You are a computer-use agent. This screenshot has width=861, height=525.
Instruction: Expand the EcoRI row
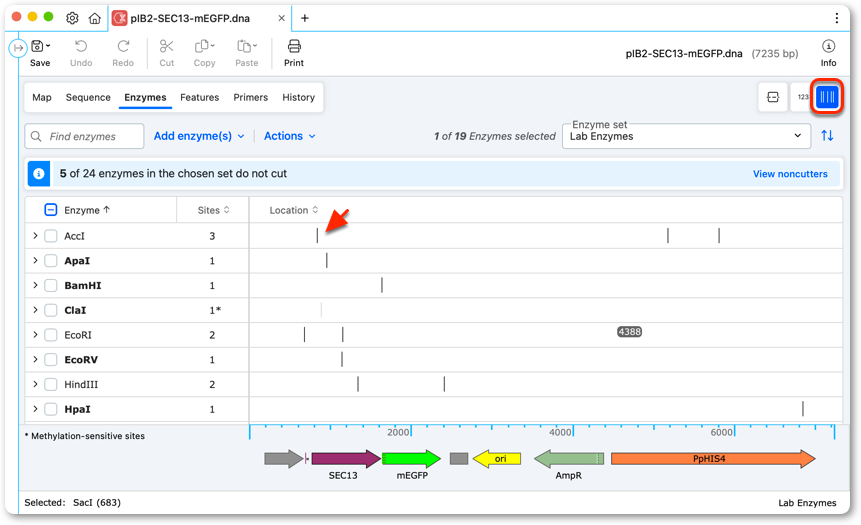(x=35, y=334)
